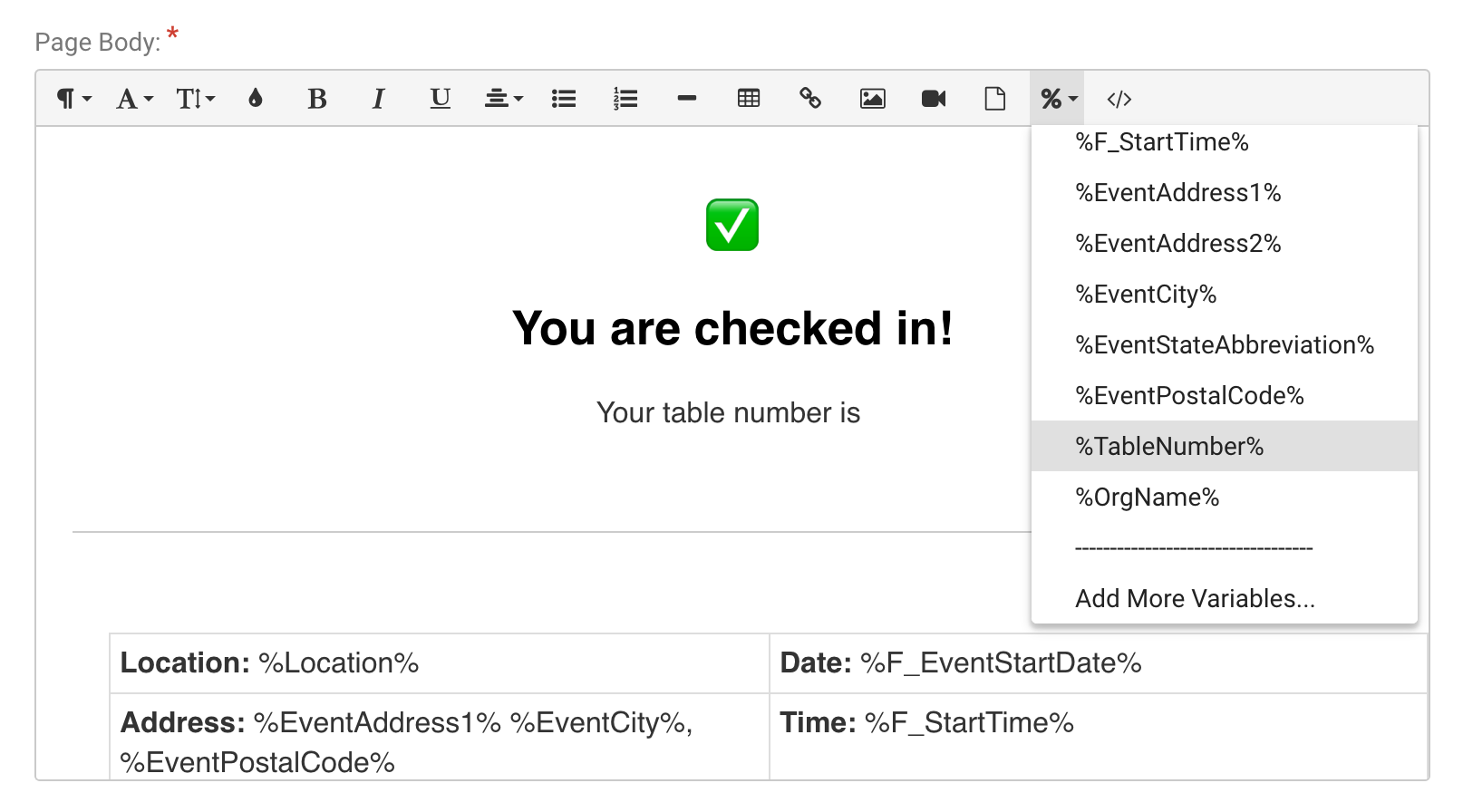
Task: Choose %F_StartTime% from variables menu
Action: pyautogui.click(x=1225, y=141)
